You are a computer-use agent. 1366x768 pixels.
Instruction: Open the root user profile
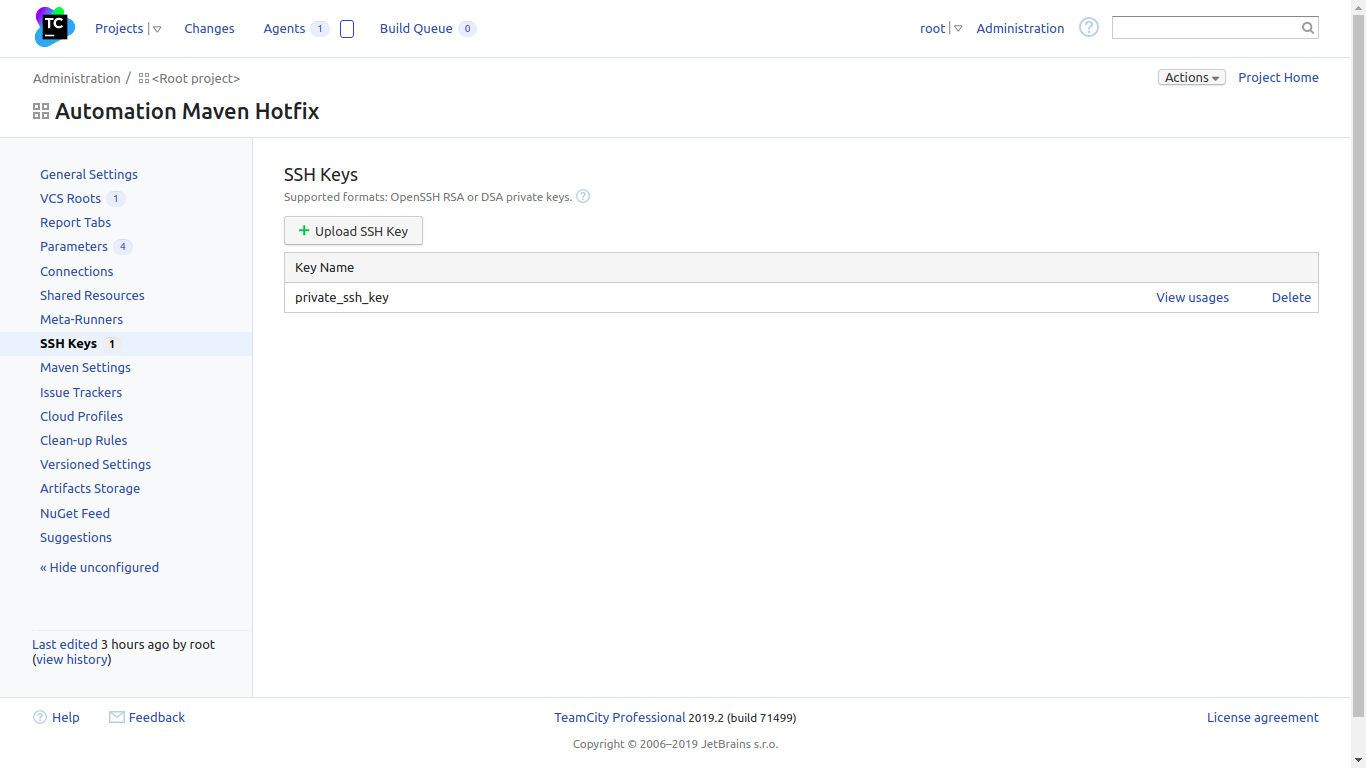pos(932,28)
